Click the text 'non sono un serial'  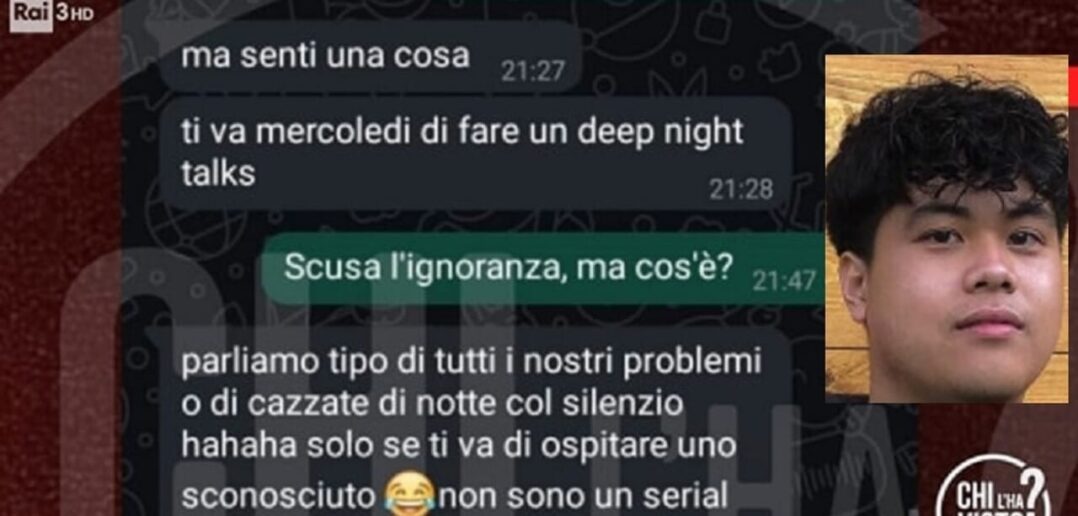(x=584, y=494)
